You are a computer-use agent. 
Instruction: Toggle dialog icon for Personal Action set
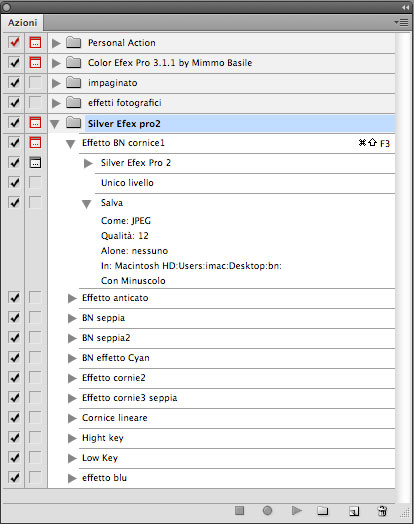(35, 42)
